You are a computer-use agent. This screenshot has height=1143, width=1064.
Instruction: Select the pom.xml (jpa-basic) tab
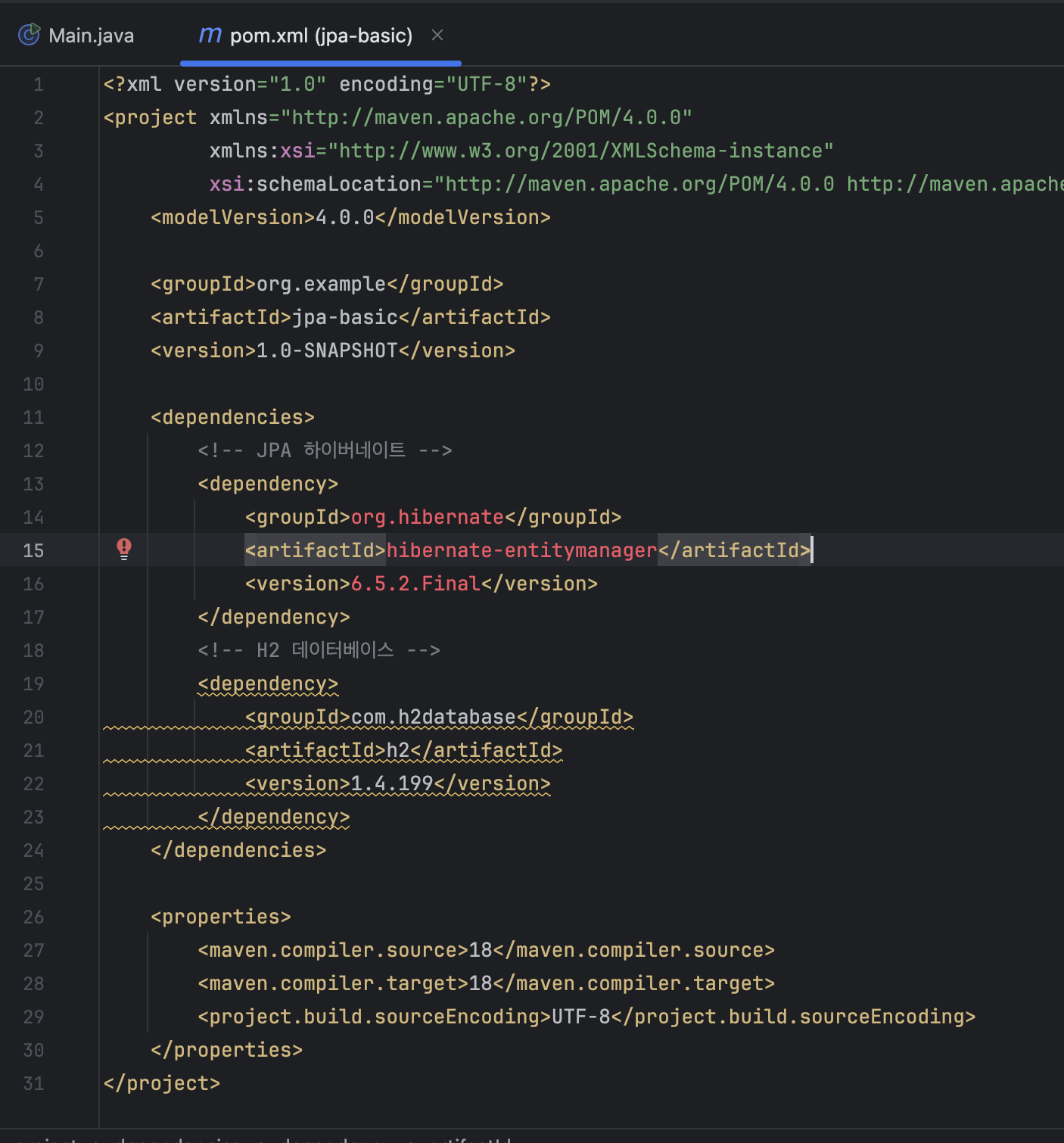pyautogui.click(x=321, y=36)
